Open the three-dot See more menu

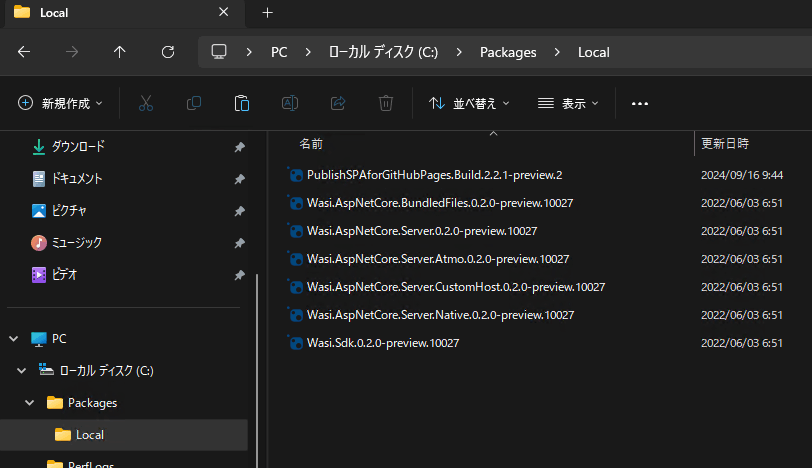pyautogui.click(x=640, y=104)
